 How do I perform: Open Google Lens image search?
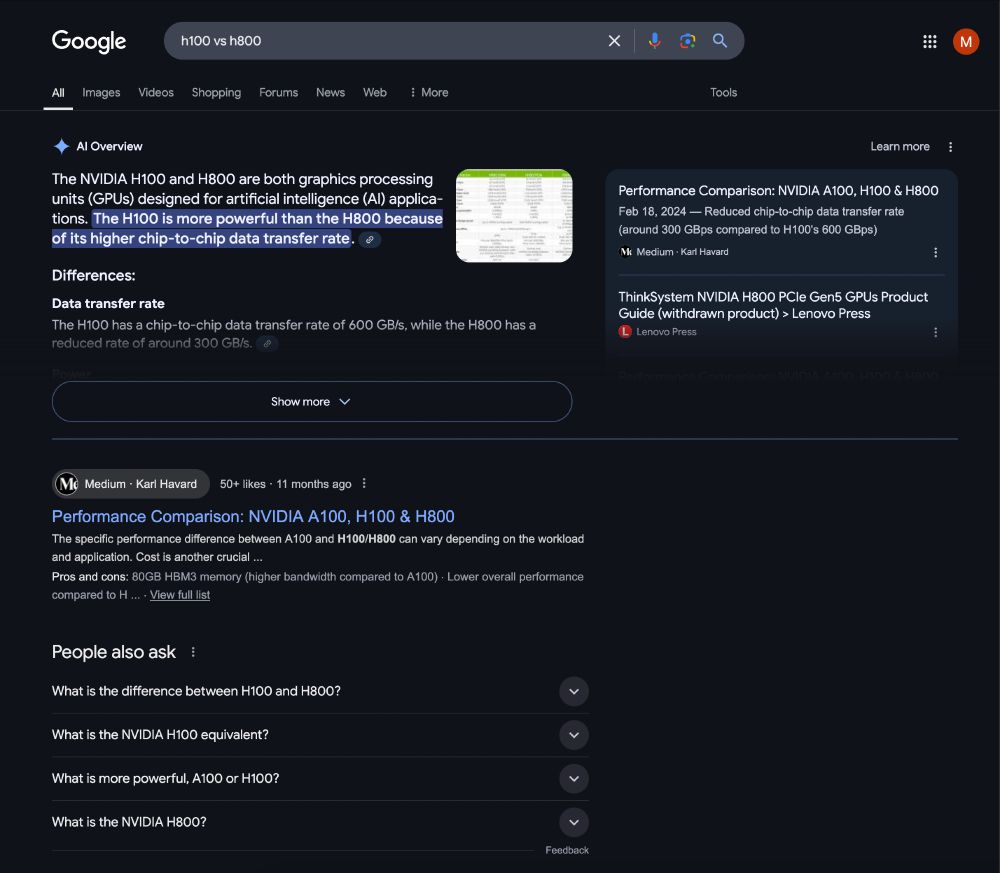(x=688, y=41)
